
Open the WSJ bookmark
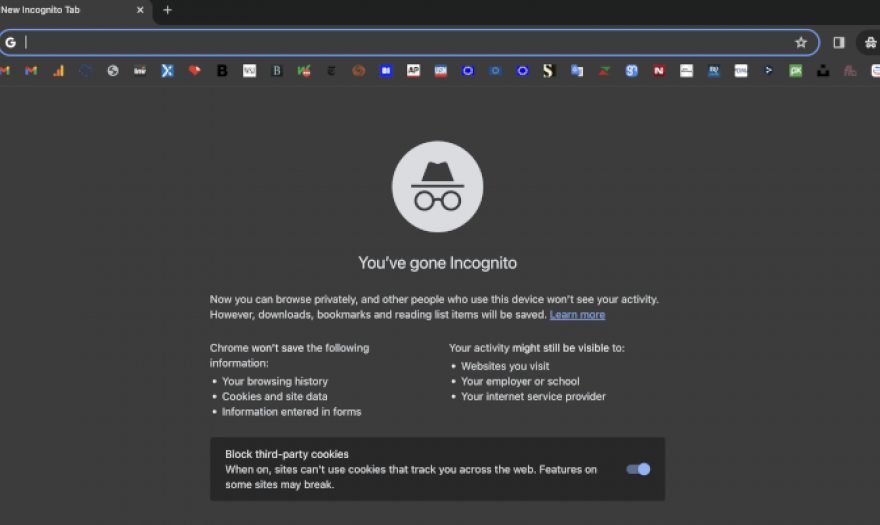click(249, 71)
